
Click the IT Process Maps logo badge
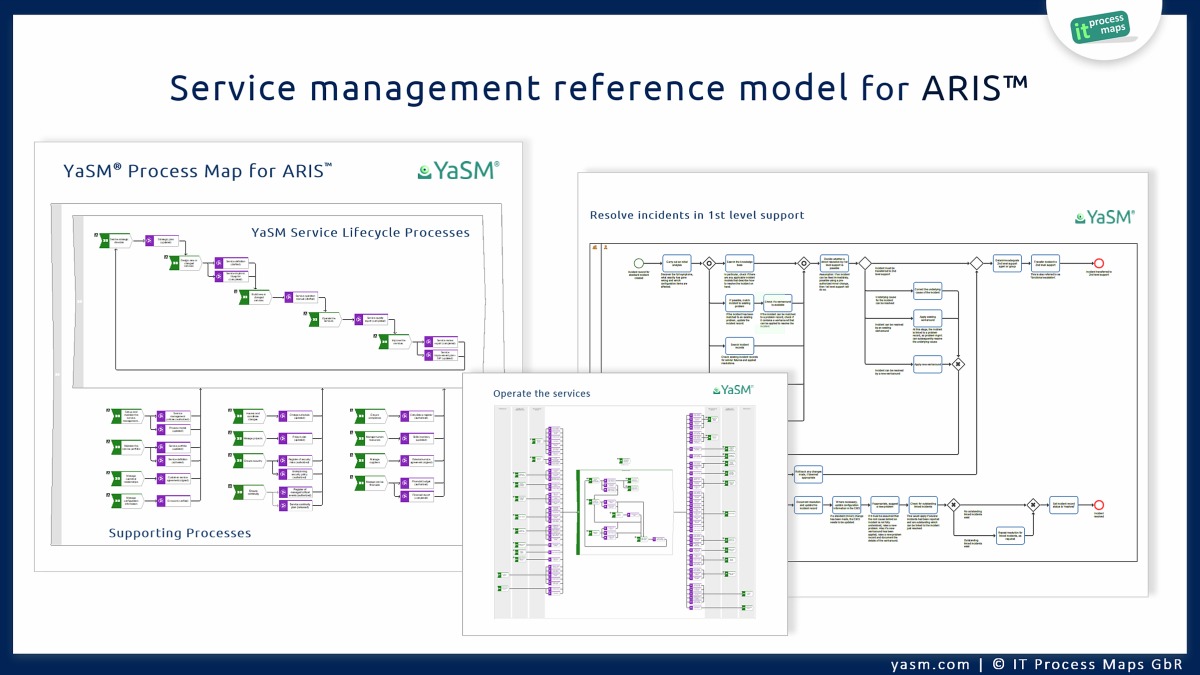[1099, 27]
